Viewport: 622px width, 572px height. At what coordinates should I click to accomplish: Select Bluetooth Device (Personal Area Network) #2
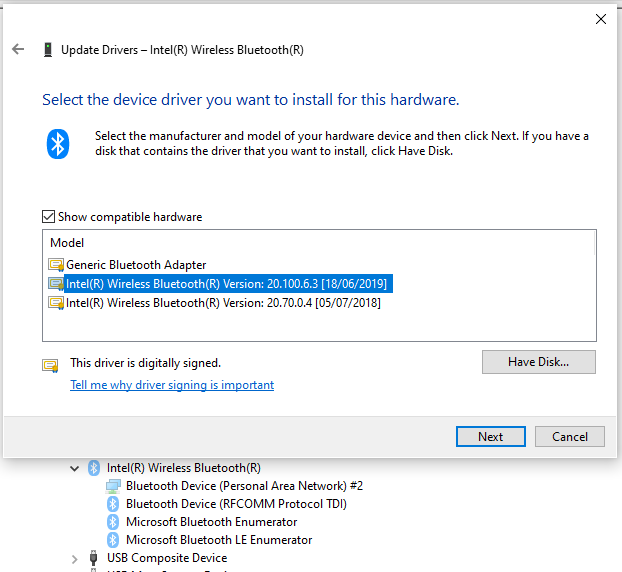tap(244, 486)
